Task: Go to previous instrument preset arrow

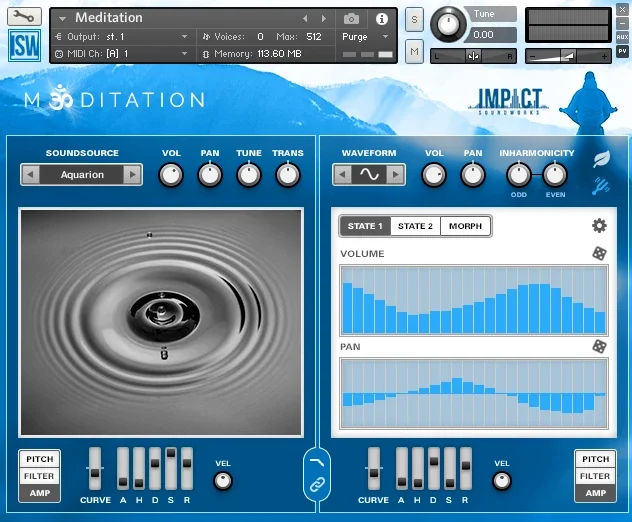Action: [305, 19]
